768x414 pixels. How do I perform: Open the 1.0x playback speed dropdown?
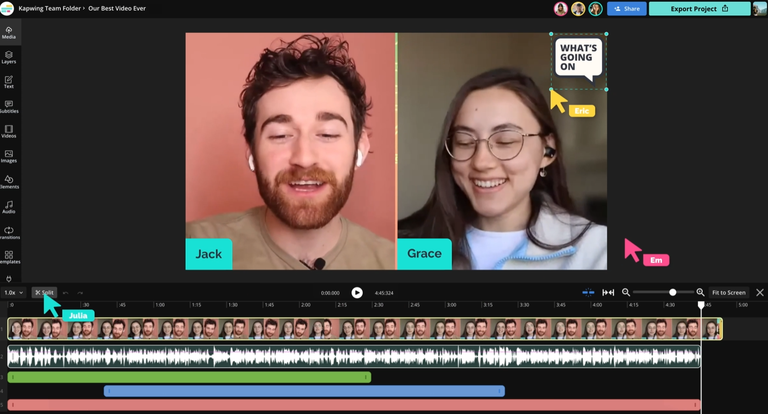point(13,292)
